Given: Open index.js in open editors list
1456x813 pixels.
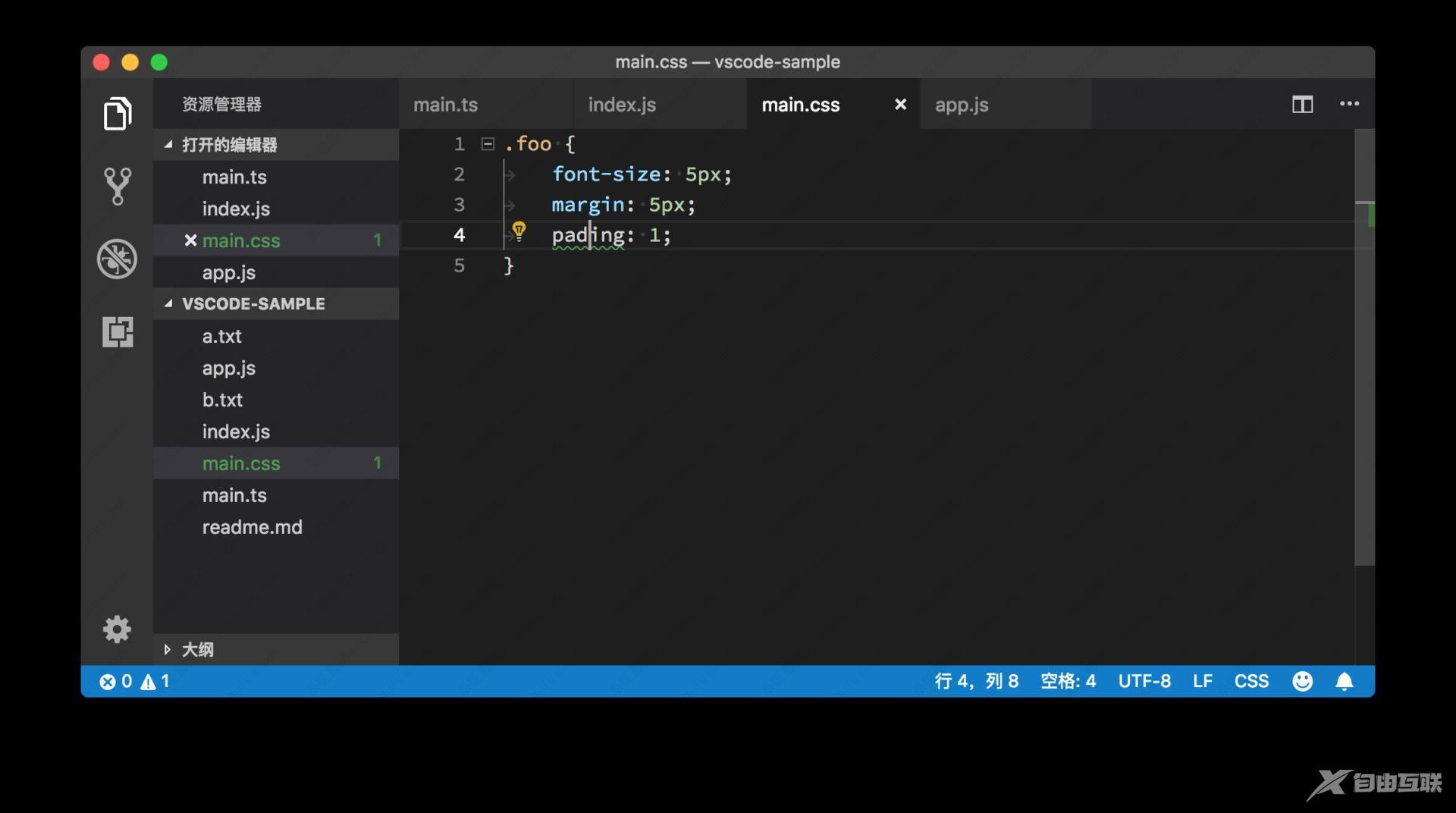Looking at the screenshot, I should (276, 209).
